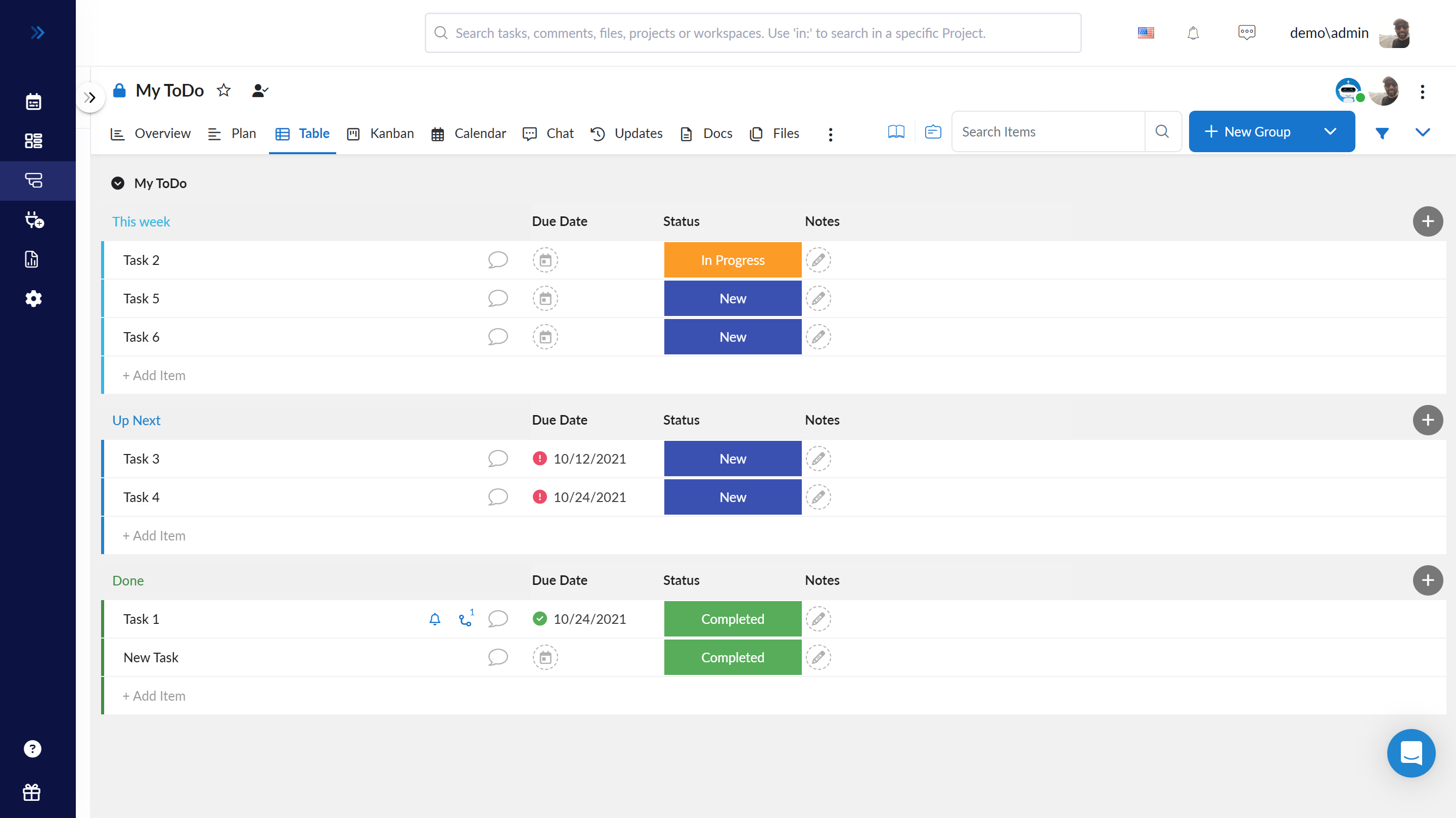This screenshot has height=818, width=1456.
Task: Open the language flag selector
Action: [x=1146, y=33]
